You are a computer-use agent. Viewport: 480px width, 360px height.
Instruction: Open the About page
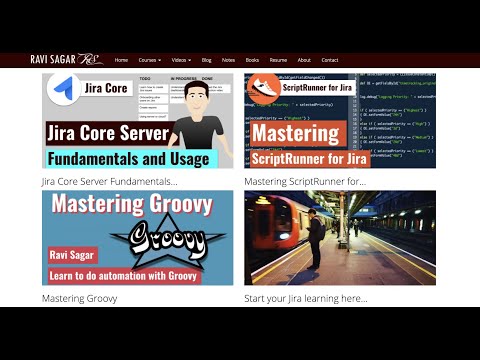click(304, 60)
